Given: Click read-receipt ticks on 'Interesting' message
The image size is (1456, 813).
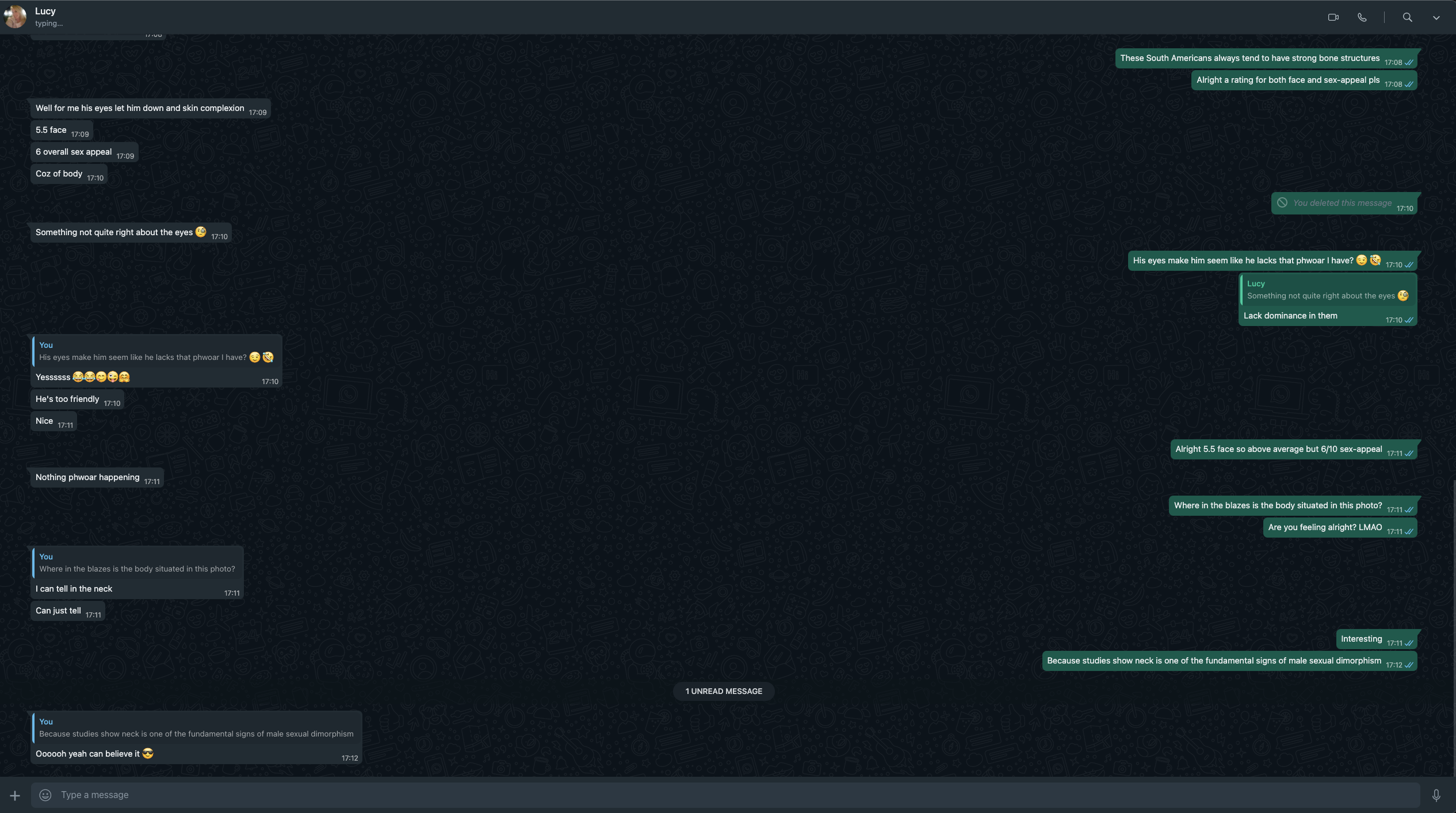Looking at the screenshot, I should pos(1409,643).
